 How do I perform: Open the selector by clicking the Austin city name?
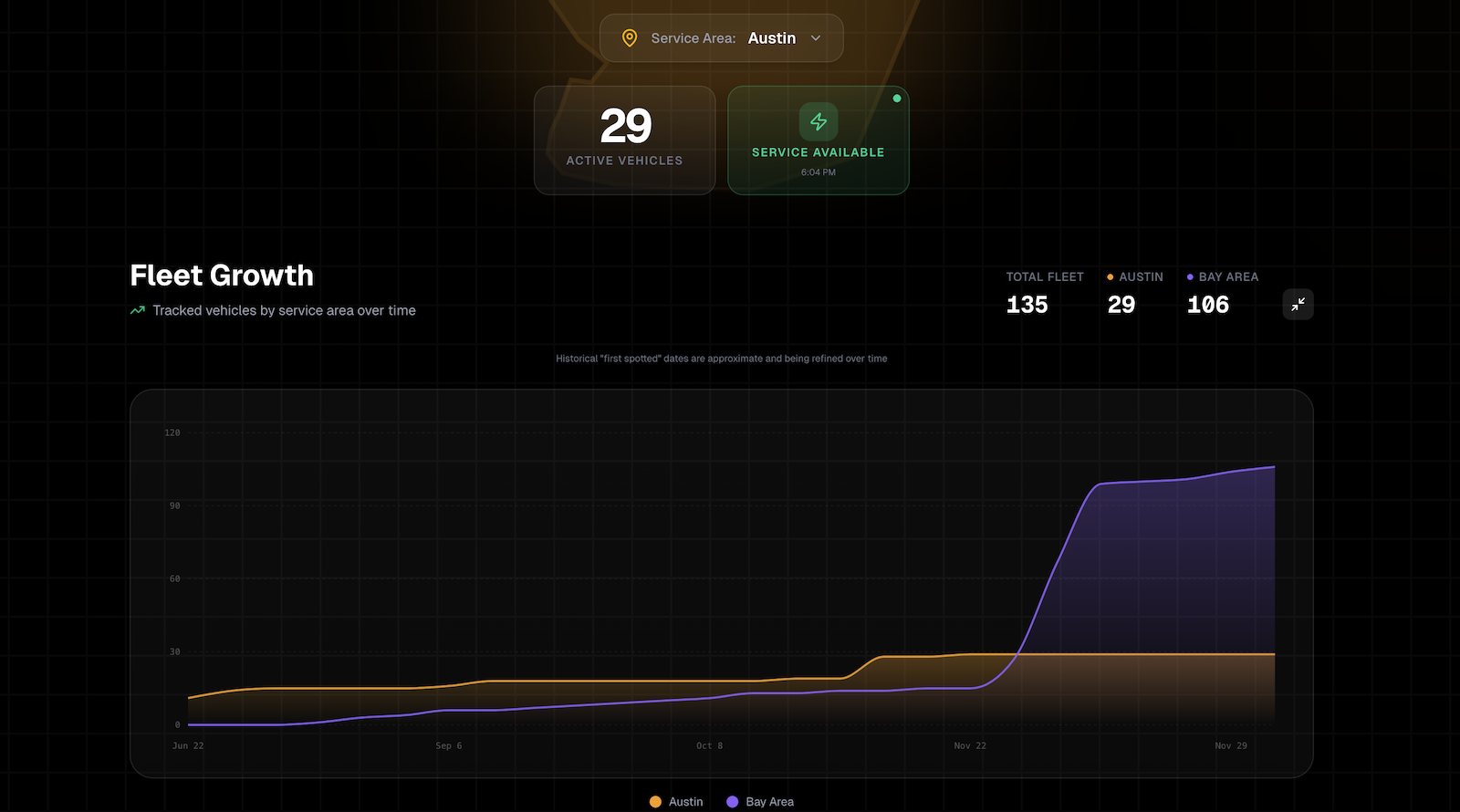[x=771, y=38]
